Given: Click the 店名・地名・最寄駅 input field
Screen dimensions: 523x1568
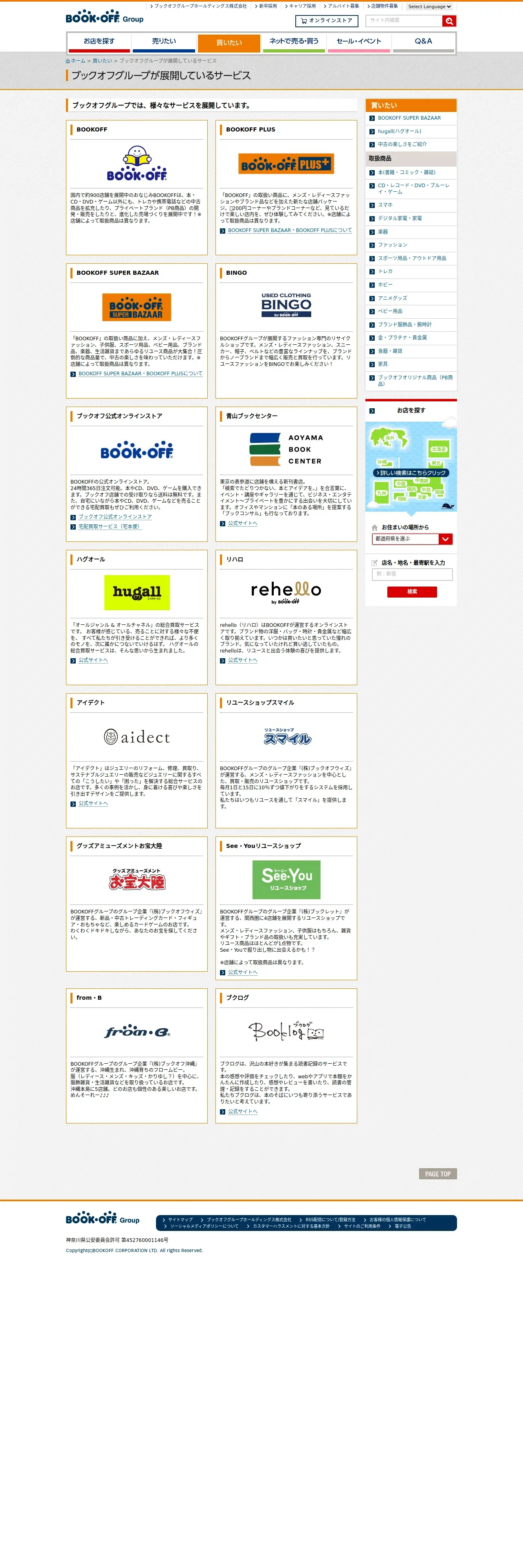Looking at the screenshot, I should [412, 574].
